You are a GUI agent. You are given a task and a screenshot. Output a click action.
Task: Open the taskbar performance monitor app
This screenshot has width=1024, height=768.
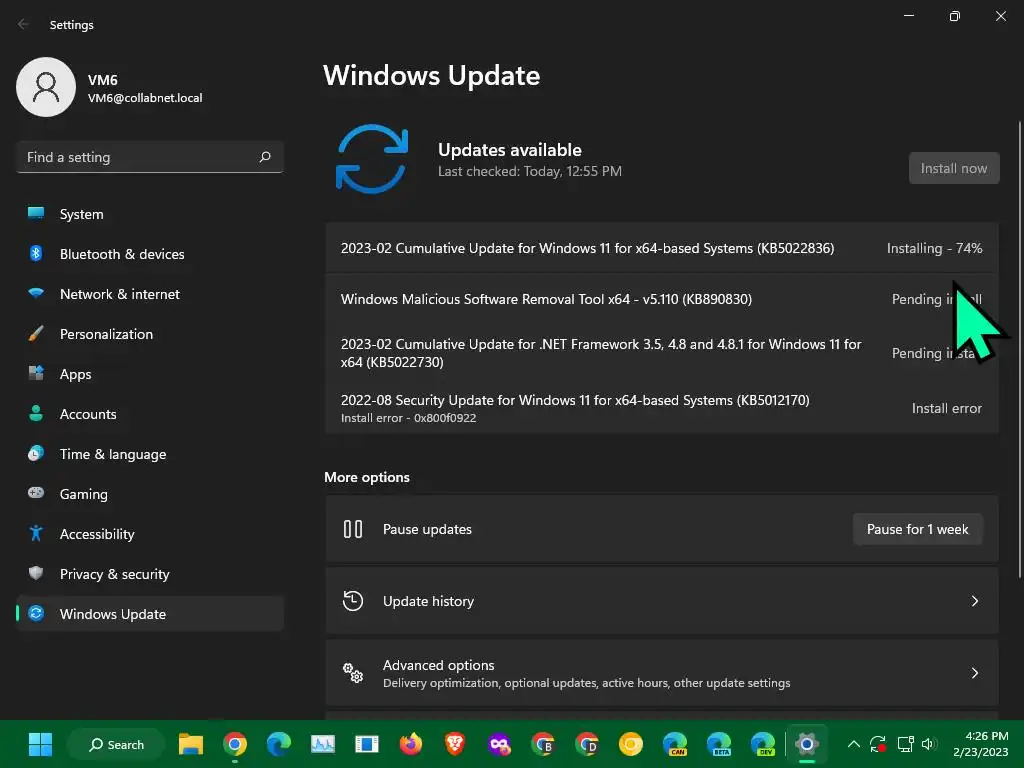(x=323, y=744)
